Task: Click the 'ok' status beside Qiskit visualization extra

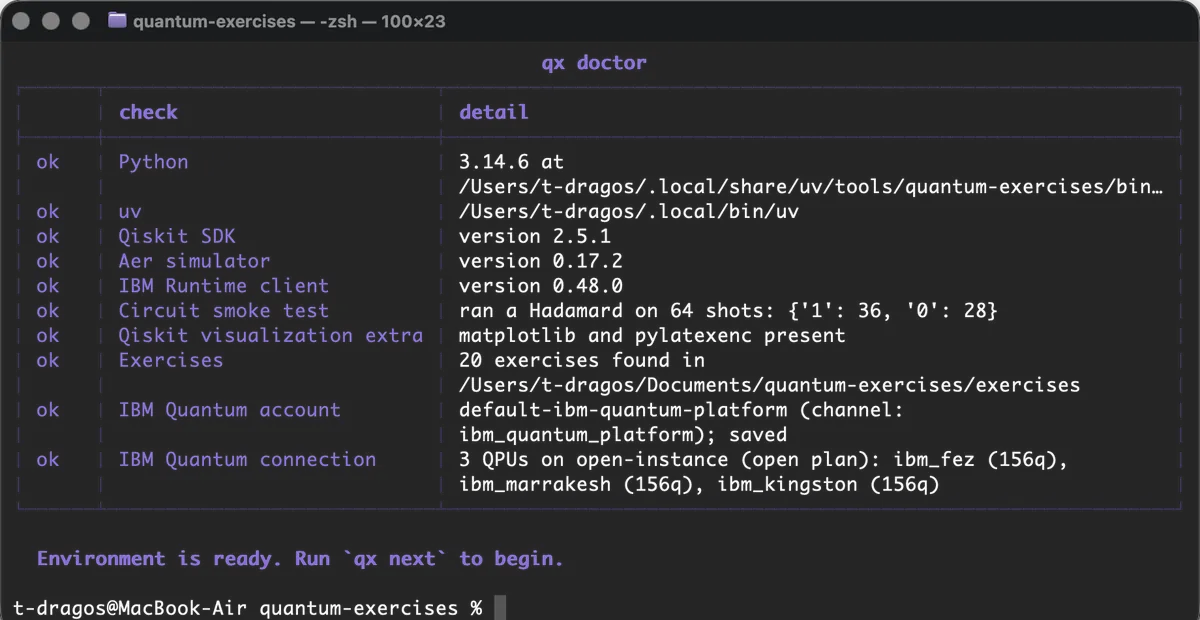Action: point(47,335)
